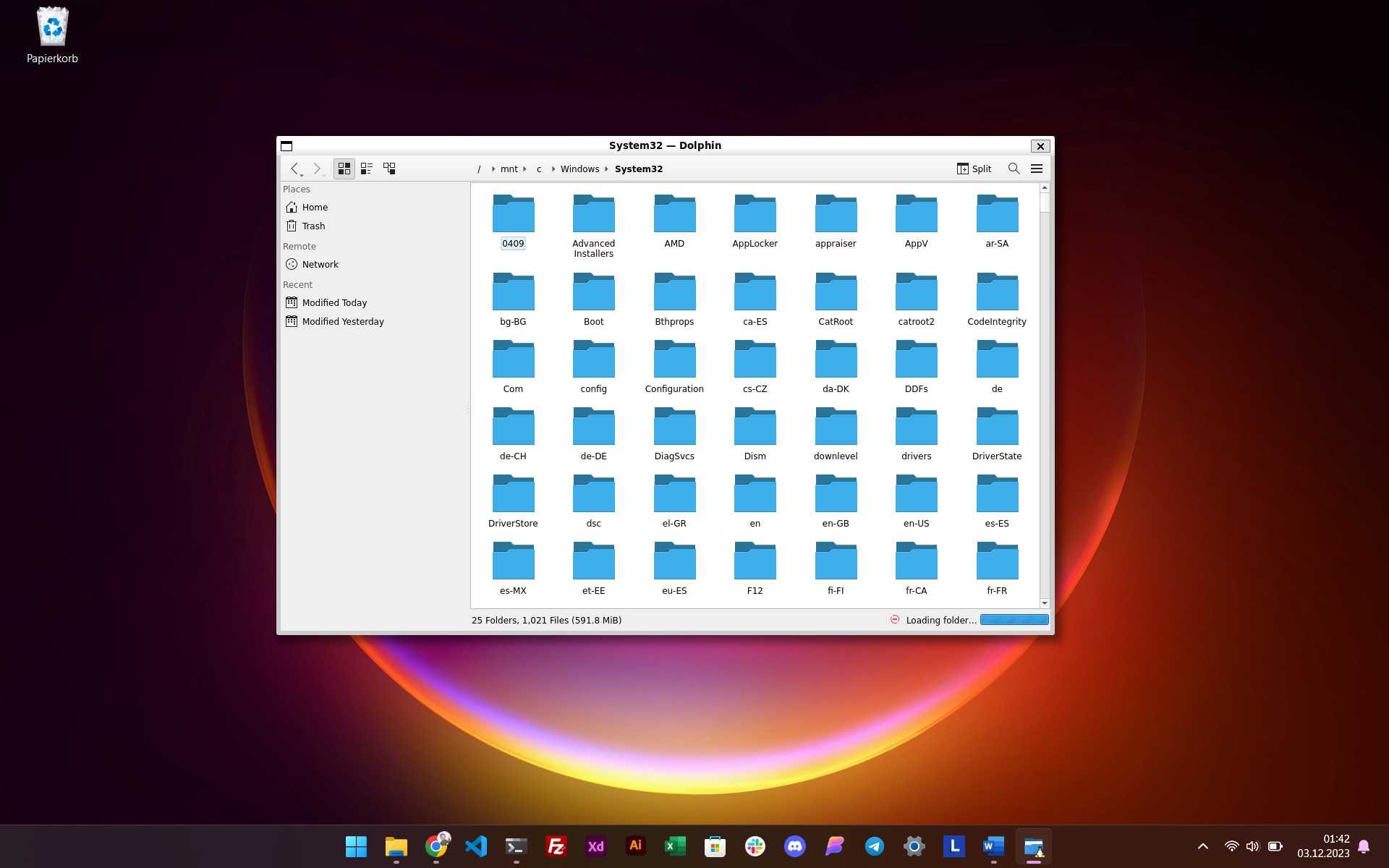Select the c breadcrumb entry
Image resolution: width=1389 pixels, height=868 pixels.
pos(539,169)
